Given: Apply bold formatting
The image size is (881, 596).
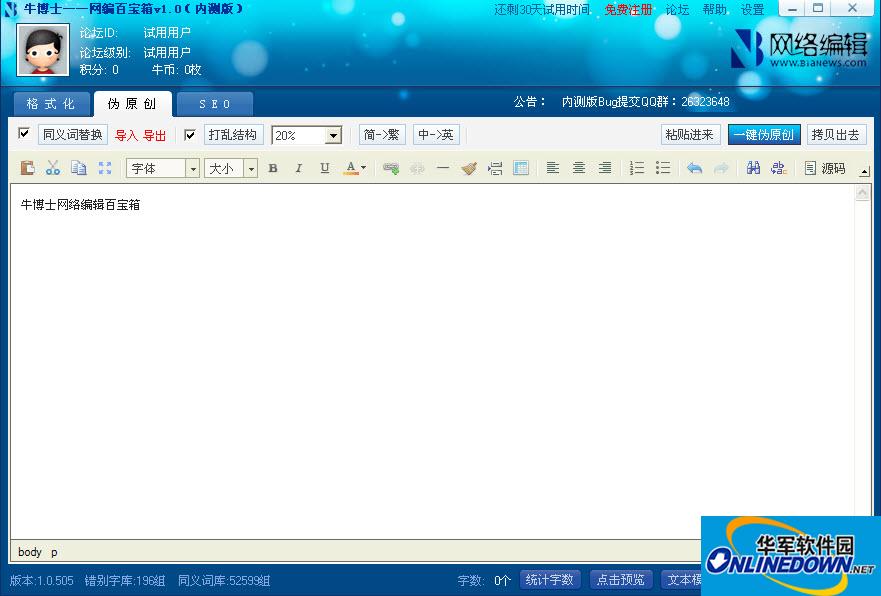Looking at the screenshot, I should tap(273, 168).
